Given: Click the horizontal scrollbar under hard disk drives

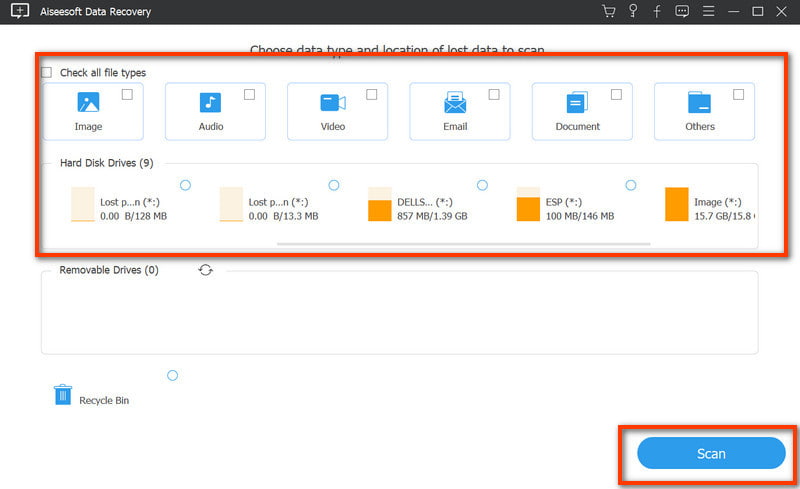Looking at the screenshot, I should (463, 244).
